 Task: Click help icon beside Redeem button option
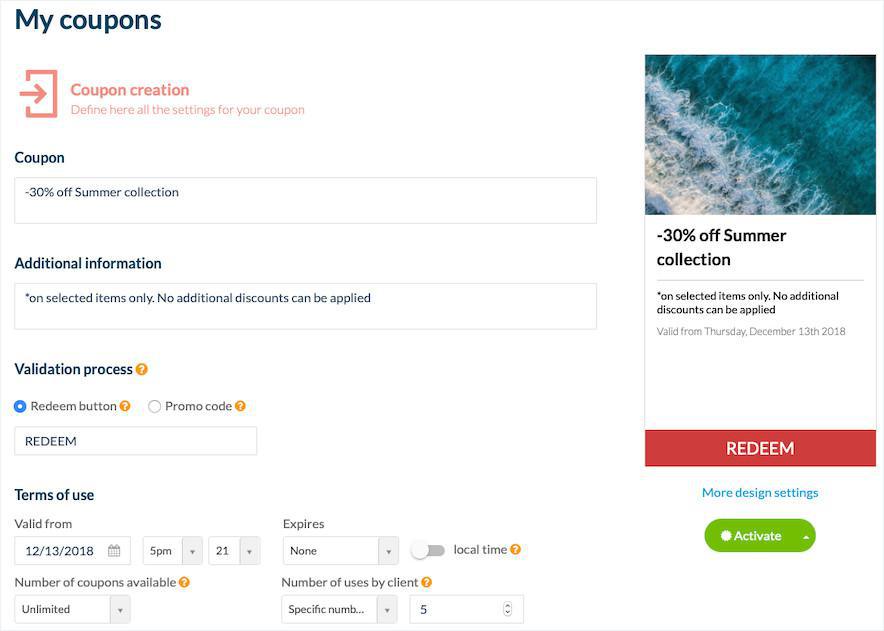point(125,406)
